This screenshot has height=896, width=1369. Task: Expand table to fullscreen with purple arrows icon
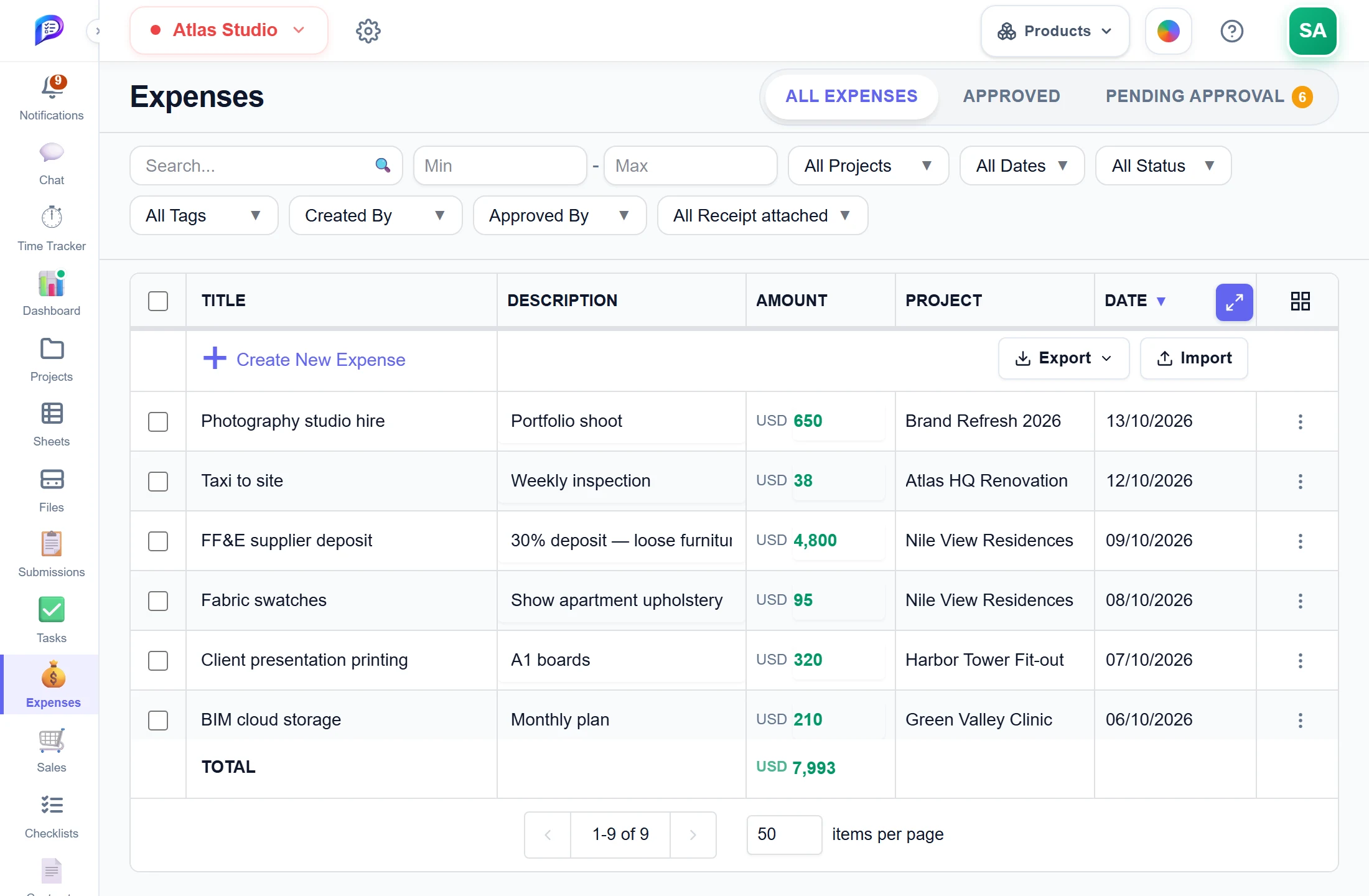point(1234,302)
